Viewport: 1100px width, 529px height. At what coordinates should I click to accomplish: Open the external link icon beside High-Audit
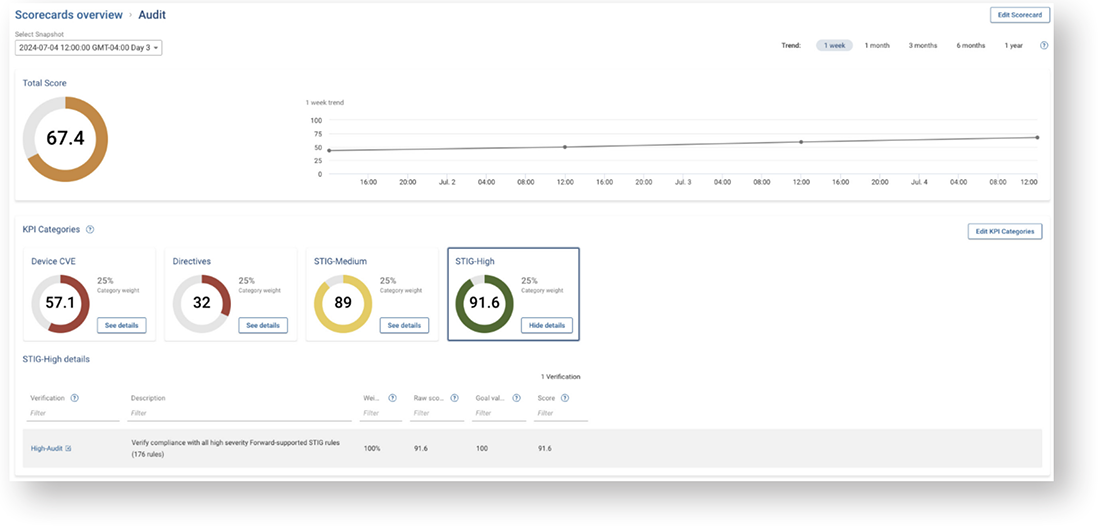point(68,448)
